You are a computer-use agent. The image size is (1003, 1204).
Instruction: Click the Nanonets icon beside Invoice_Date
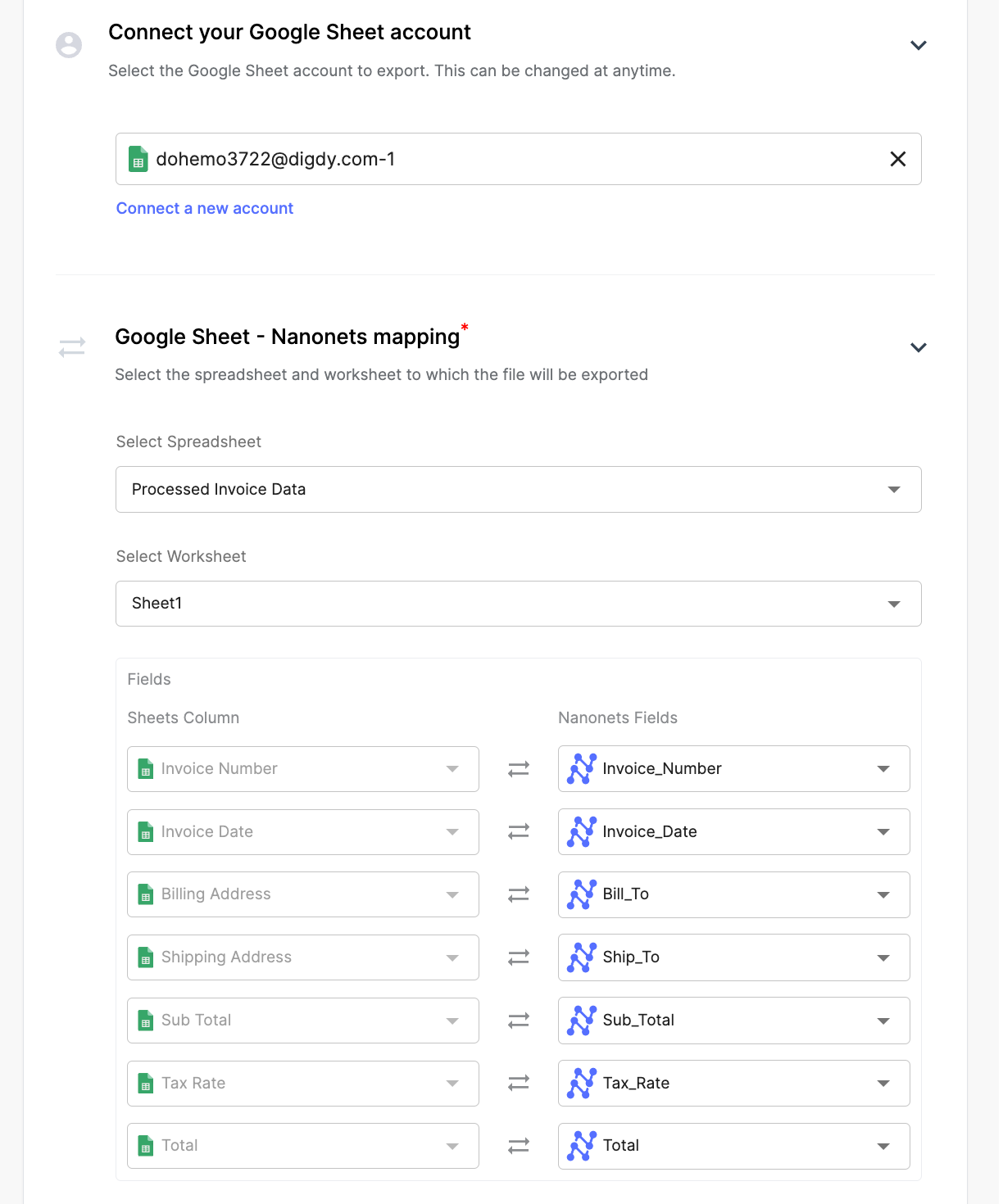(x=582, y=831)
